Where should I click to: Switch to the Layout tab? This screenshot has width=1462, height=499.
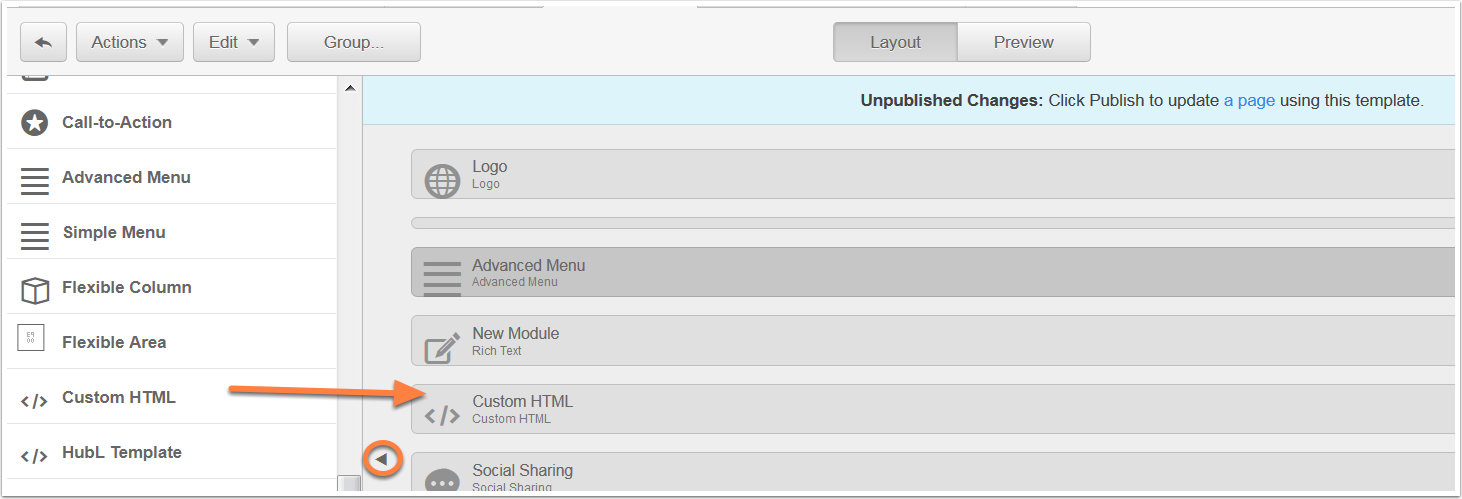895,42
